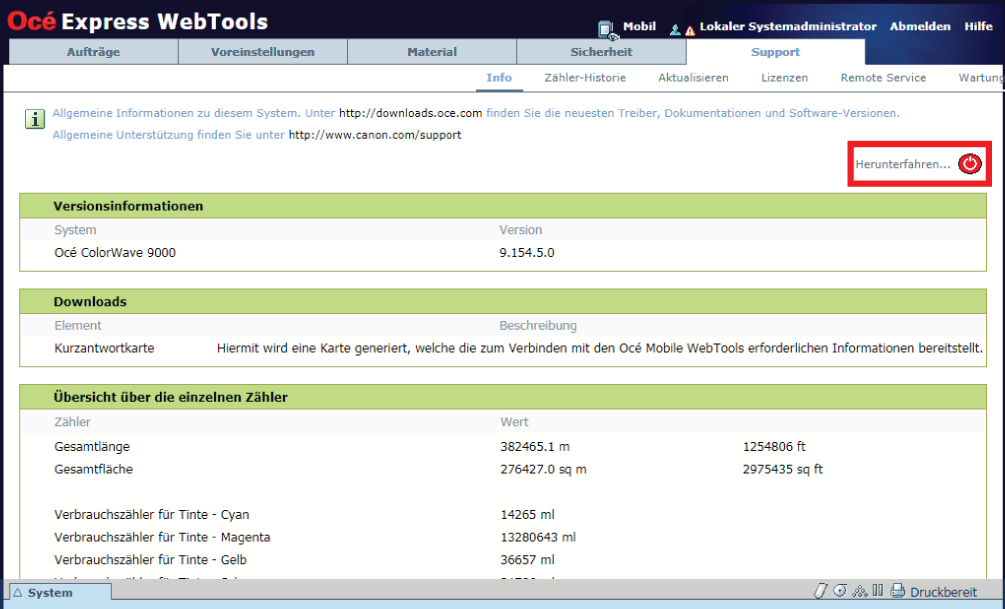The width and height of the screenshot is (1005, 609).
Task: Click Verbrauchszähler für Tinte - Magenta label
Action: 162,537
